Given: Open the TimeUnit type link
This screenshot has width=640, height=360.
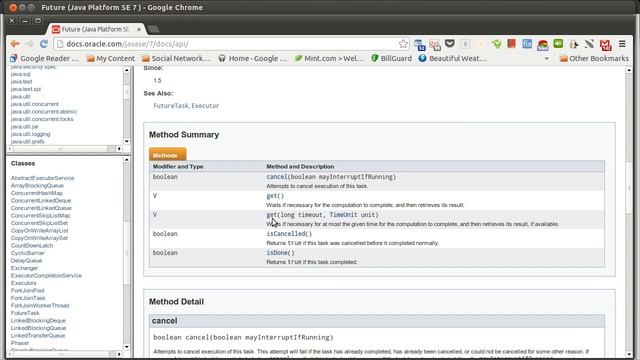Looking at the screenshot, I should point(343,215).
